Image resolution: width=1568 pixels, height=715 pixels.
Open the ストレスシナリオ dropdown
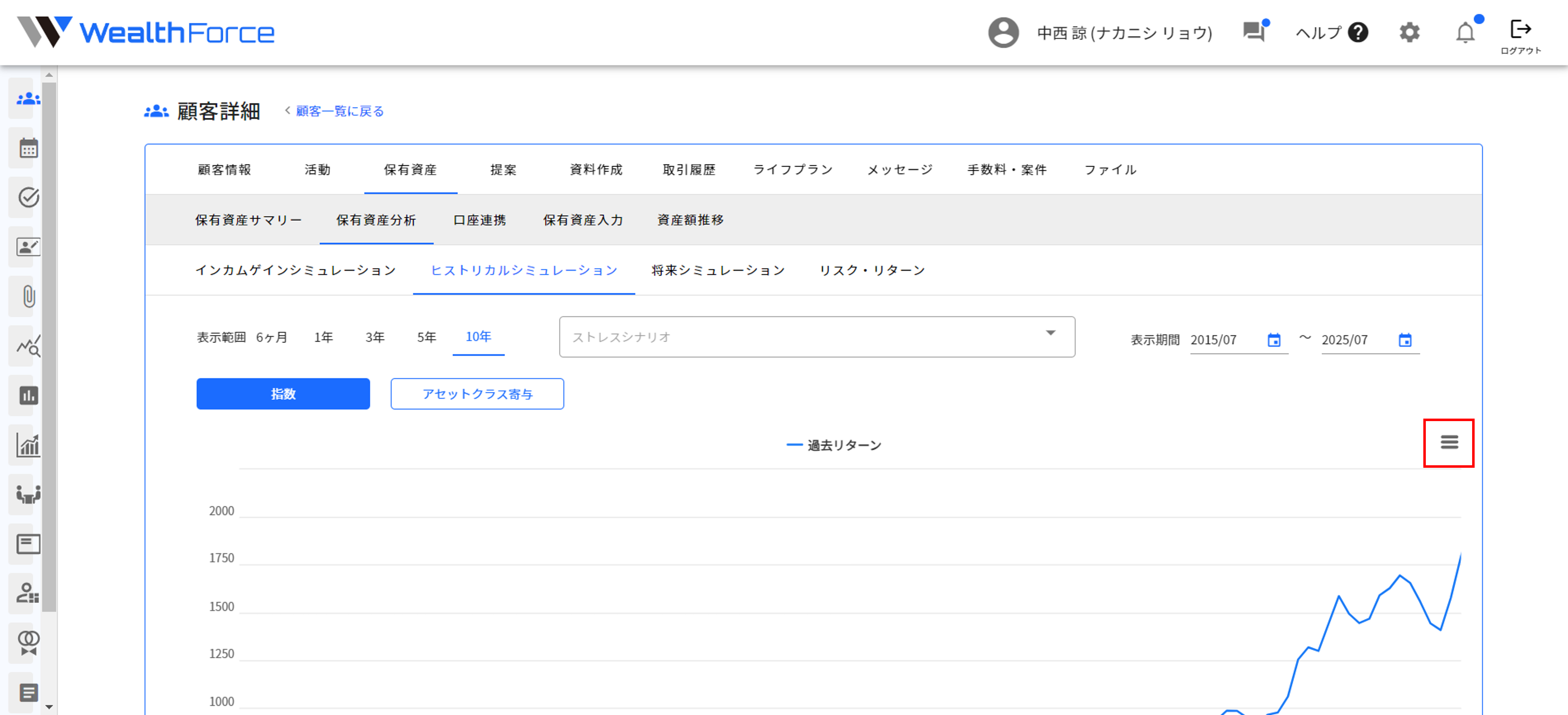[817, 337]
